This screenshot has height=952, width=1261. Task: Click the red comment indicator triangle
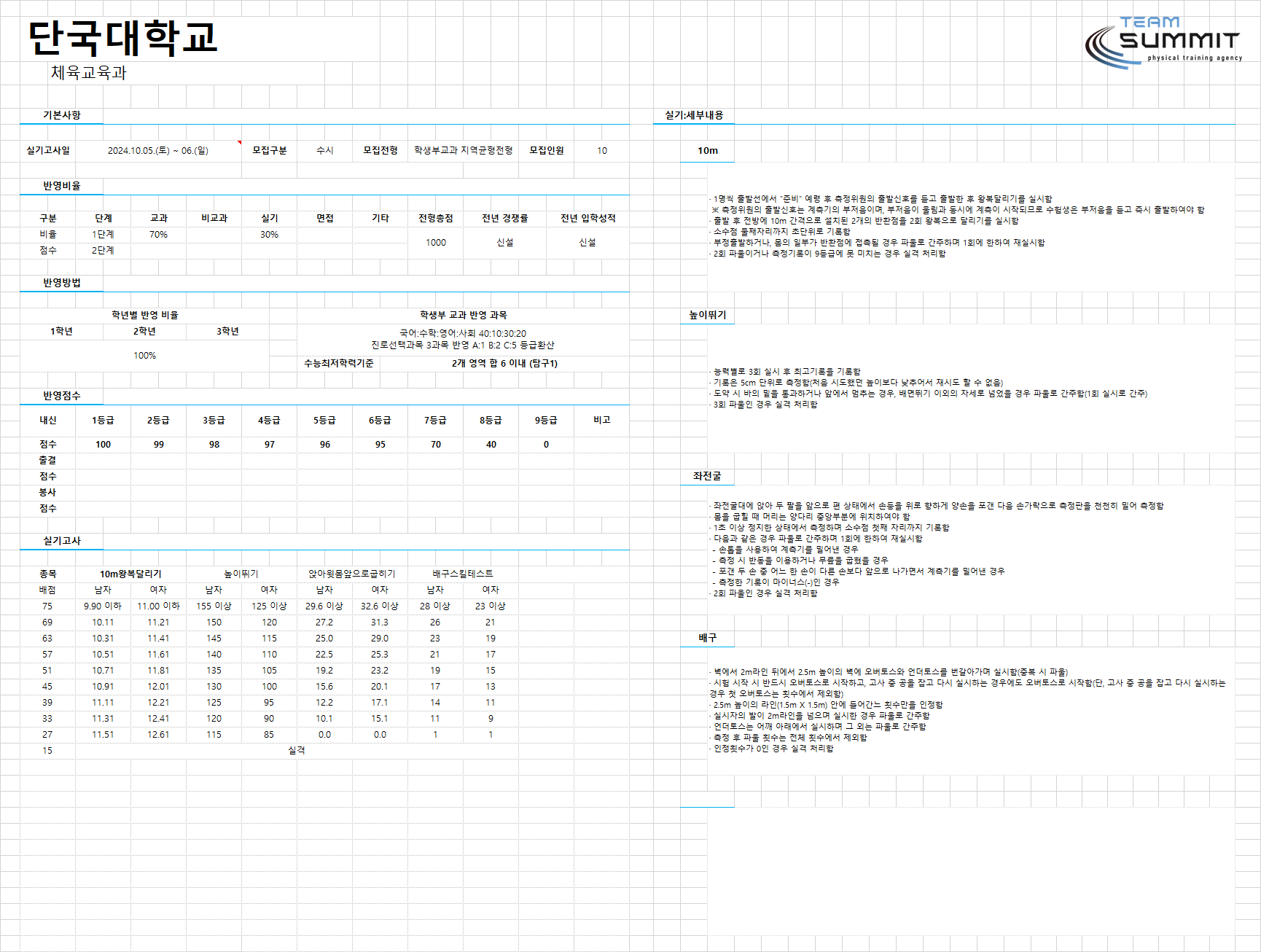coord(240,142)
